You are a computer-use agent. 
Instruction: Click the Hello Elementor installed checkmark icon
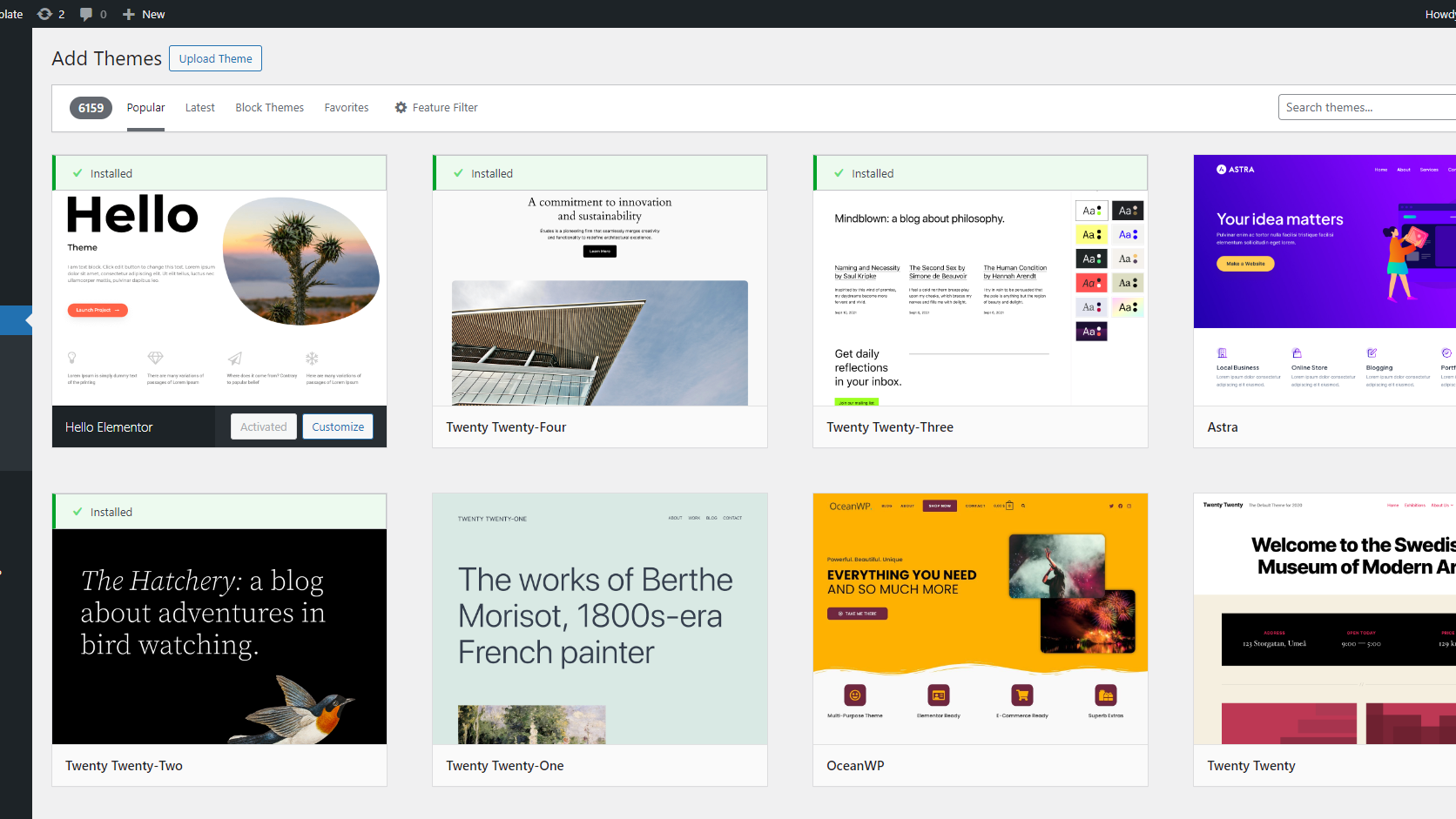point(78,173)
